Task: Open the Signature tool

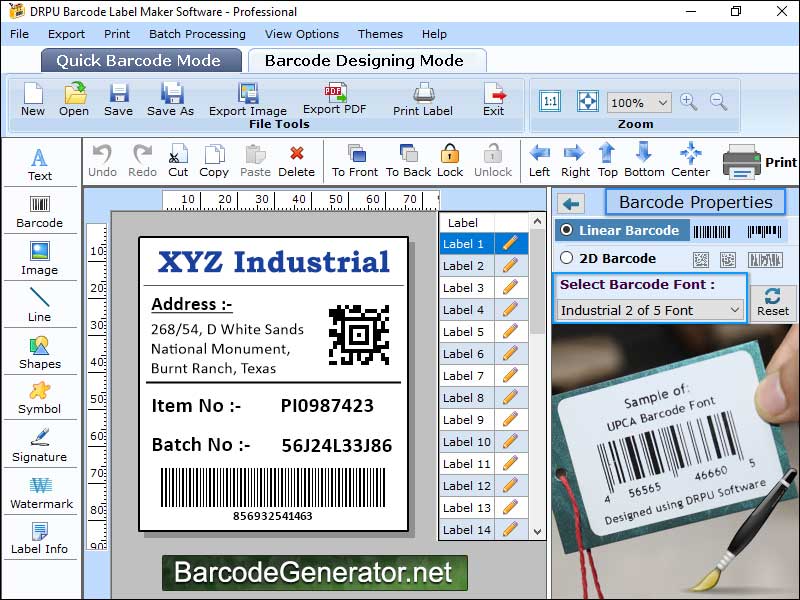Action: [x=39, y=444]
